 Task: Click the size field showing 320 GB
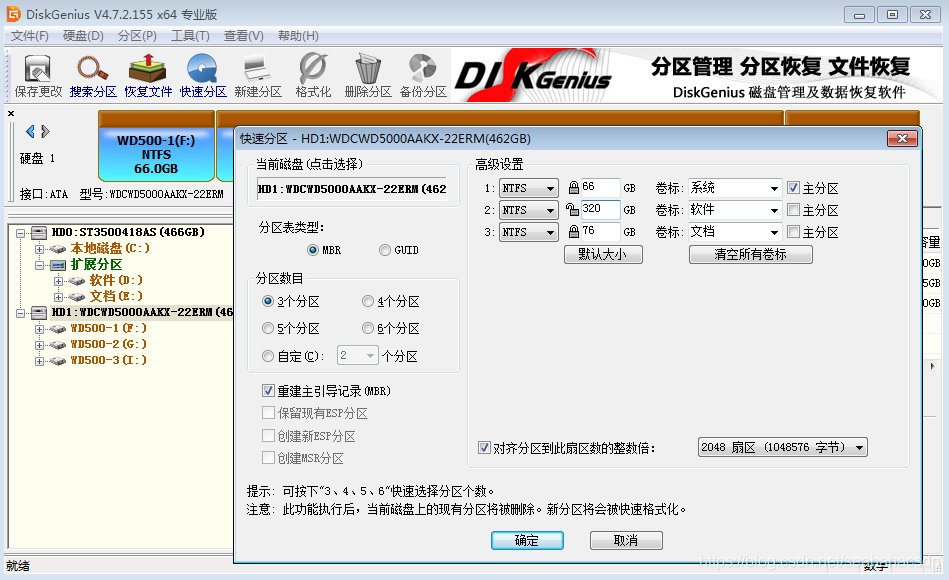click(x=600, y=209)
